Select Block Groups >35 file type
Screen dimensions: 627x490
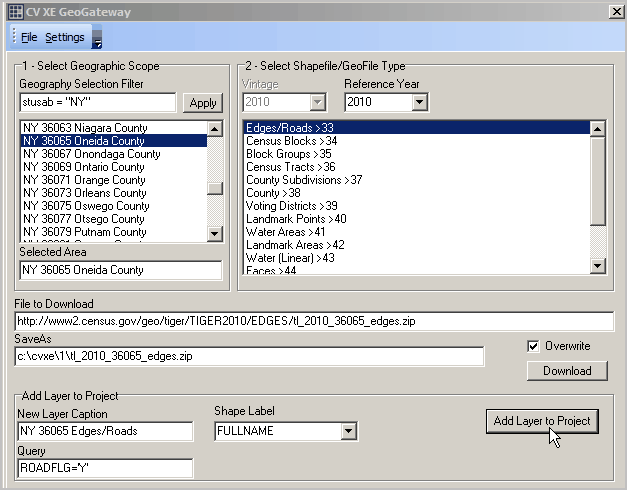(417, 154)
